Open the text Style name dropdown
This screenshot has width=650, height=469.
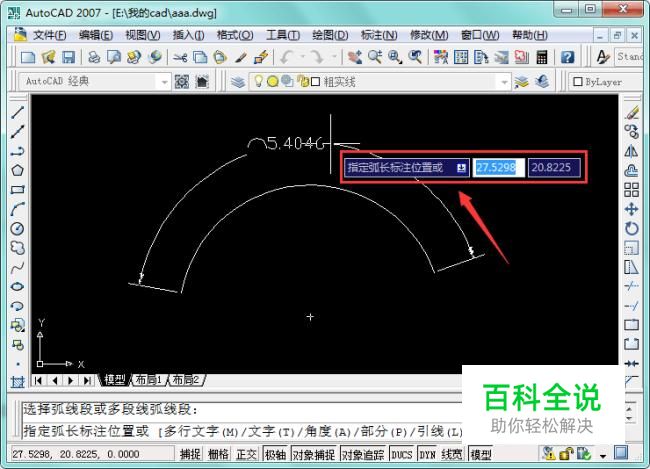pos(629,56)
